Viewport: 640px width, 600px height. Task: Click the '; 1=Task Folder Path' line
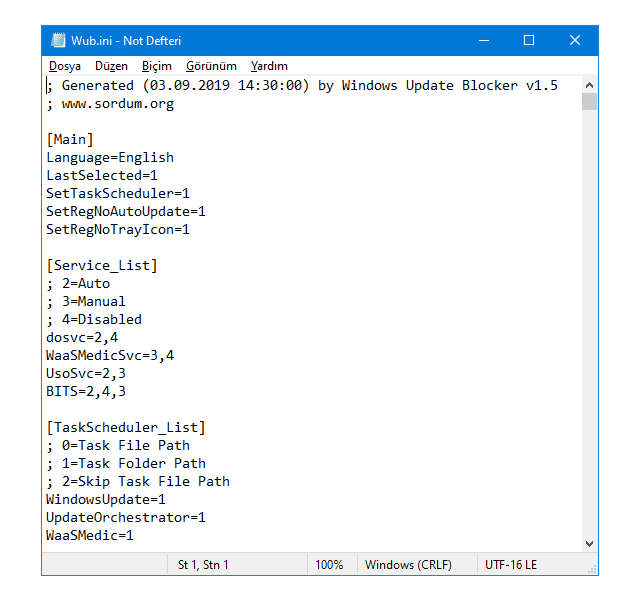click(126, 464)
